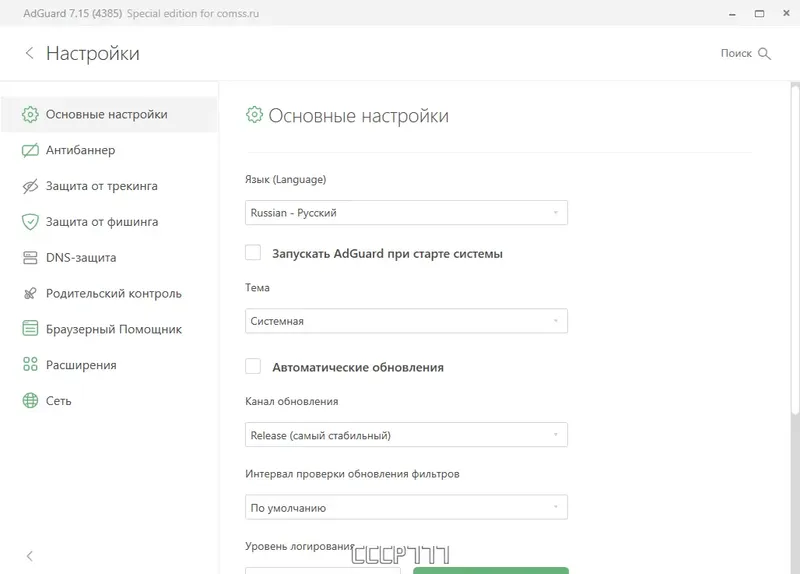This screenshot has height=574, width=800.
Task: Open the update channel Release dropdown
Action: pos(406,435)
